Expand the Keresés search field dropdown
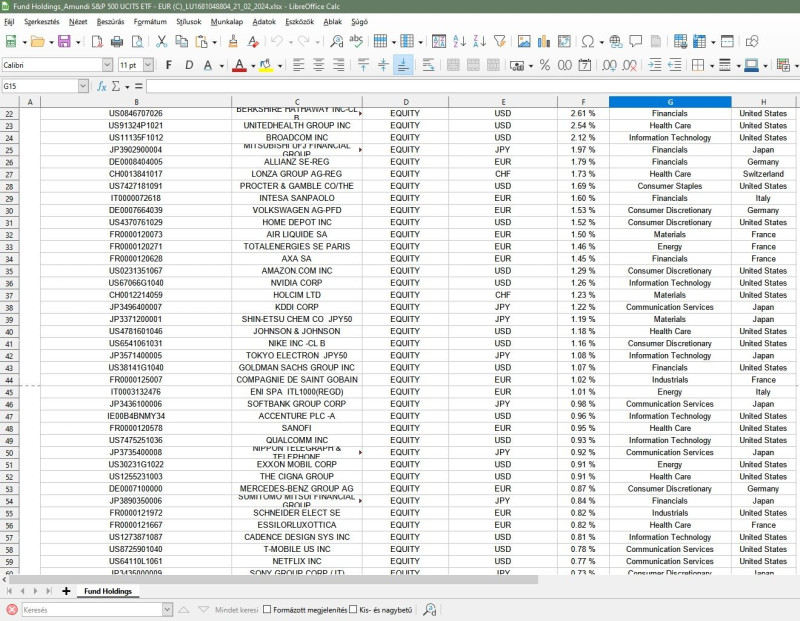Viewport: 800px width, 621px height. (x=167, y=609)
